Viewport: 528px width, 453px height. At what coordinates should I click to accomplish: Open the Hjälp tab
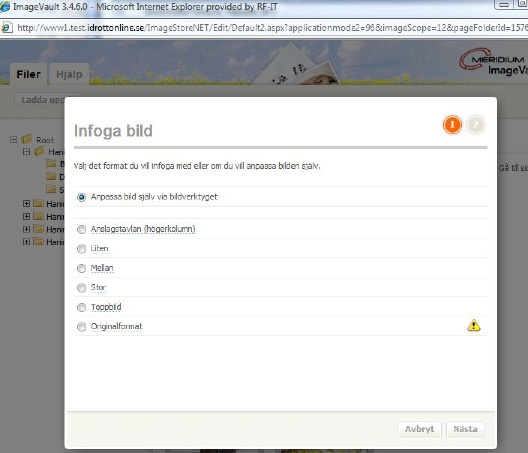(x=69, y=74)
